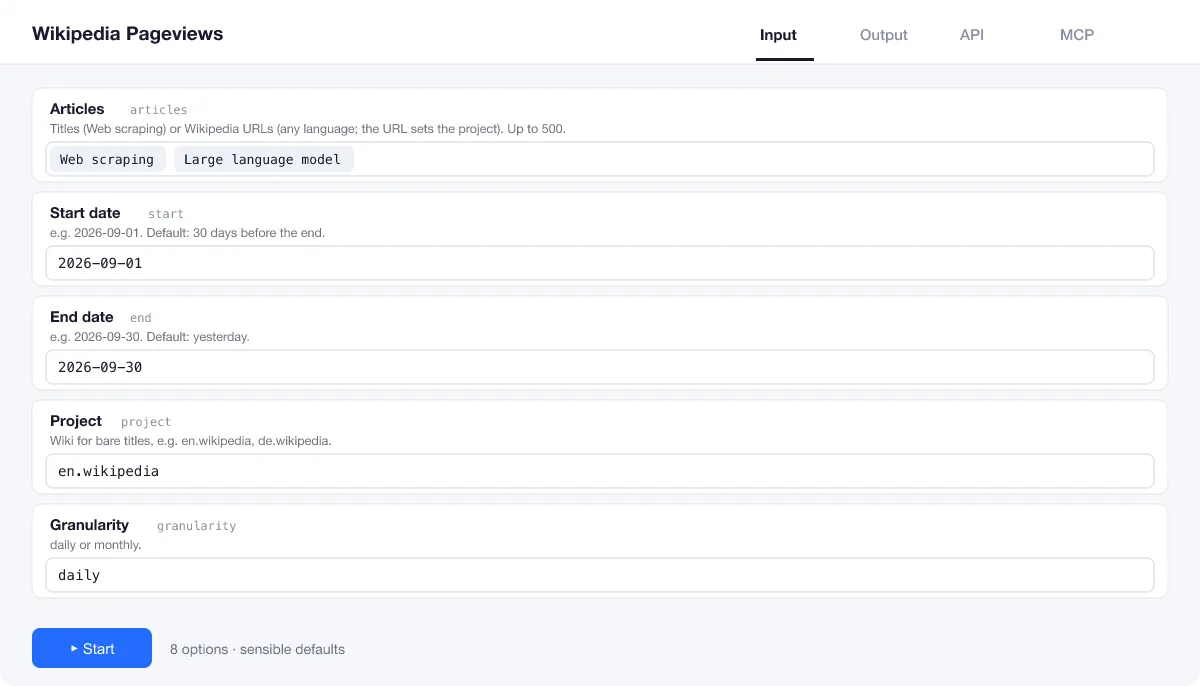
Task: Click the 'granularity' parameter name text
Action: [196, 526]
